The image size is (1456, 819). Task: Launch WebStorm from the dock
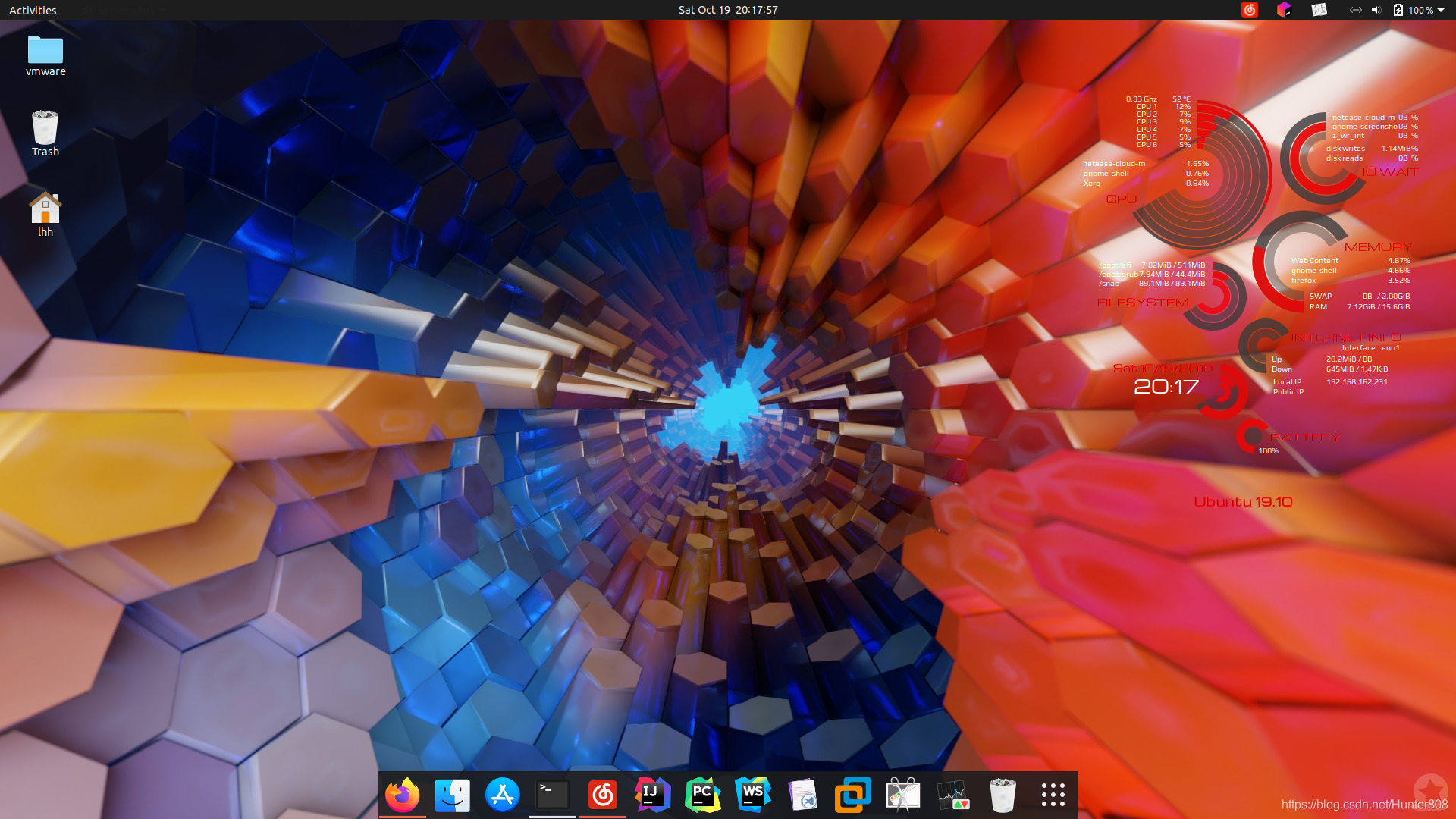point(752,795)
